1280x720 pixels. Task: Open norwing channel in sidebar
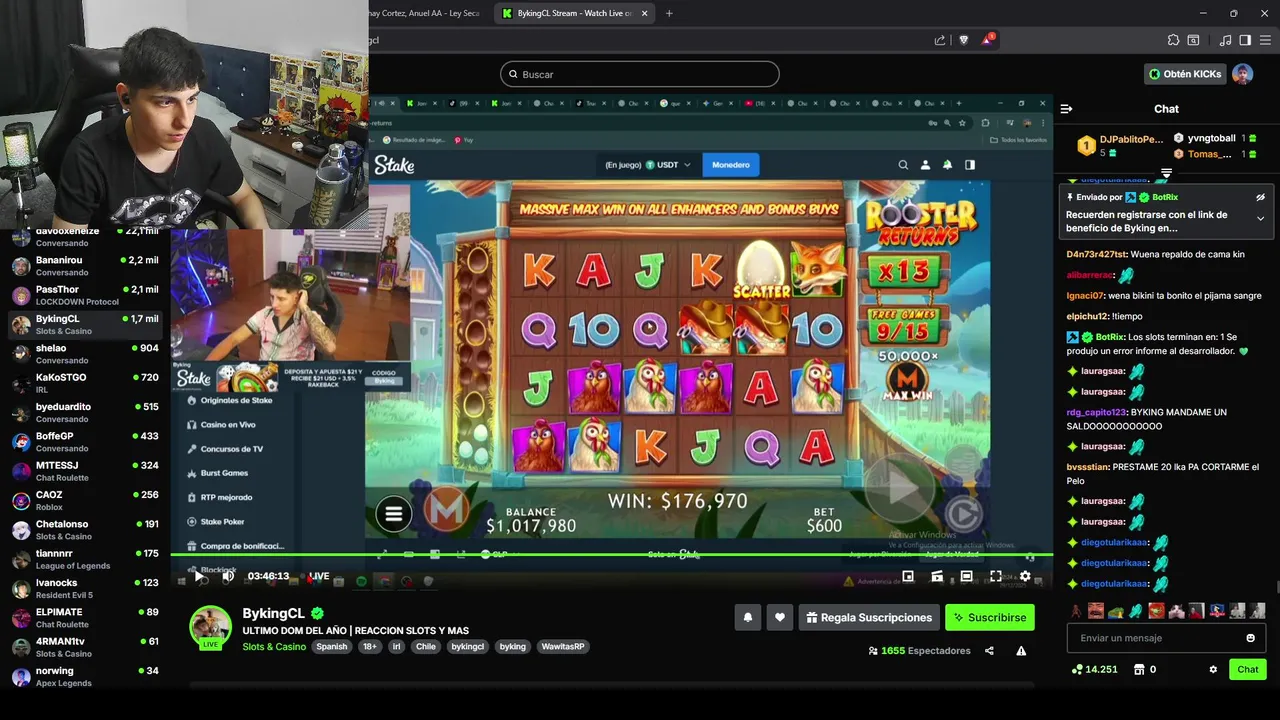pos(85,676)
